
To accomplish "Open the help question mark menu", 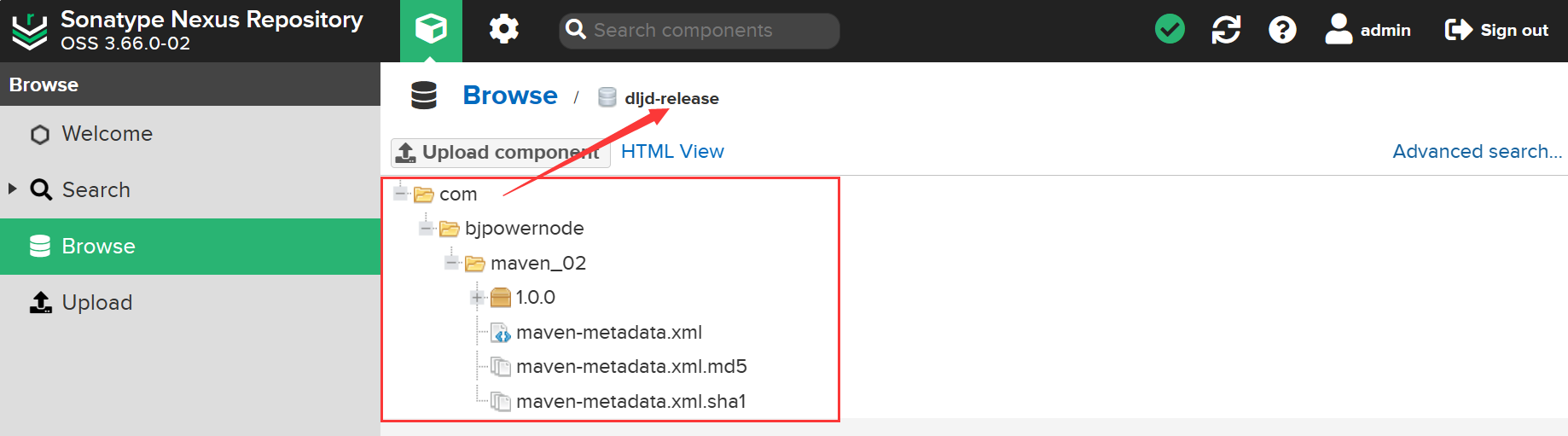I will 1282,30.
